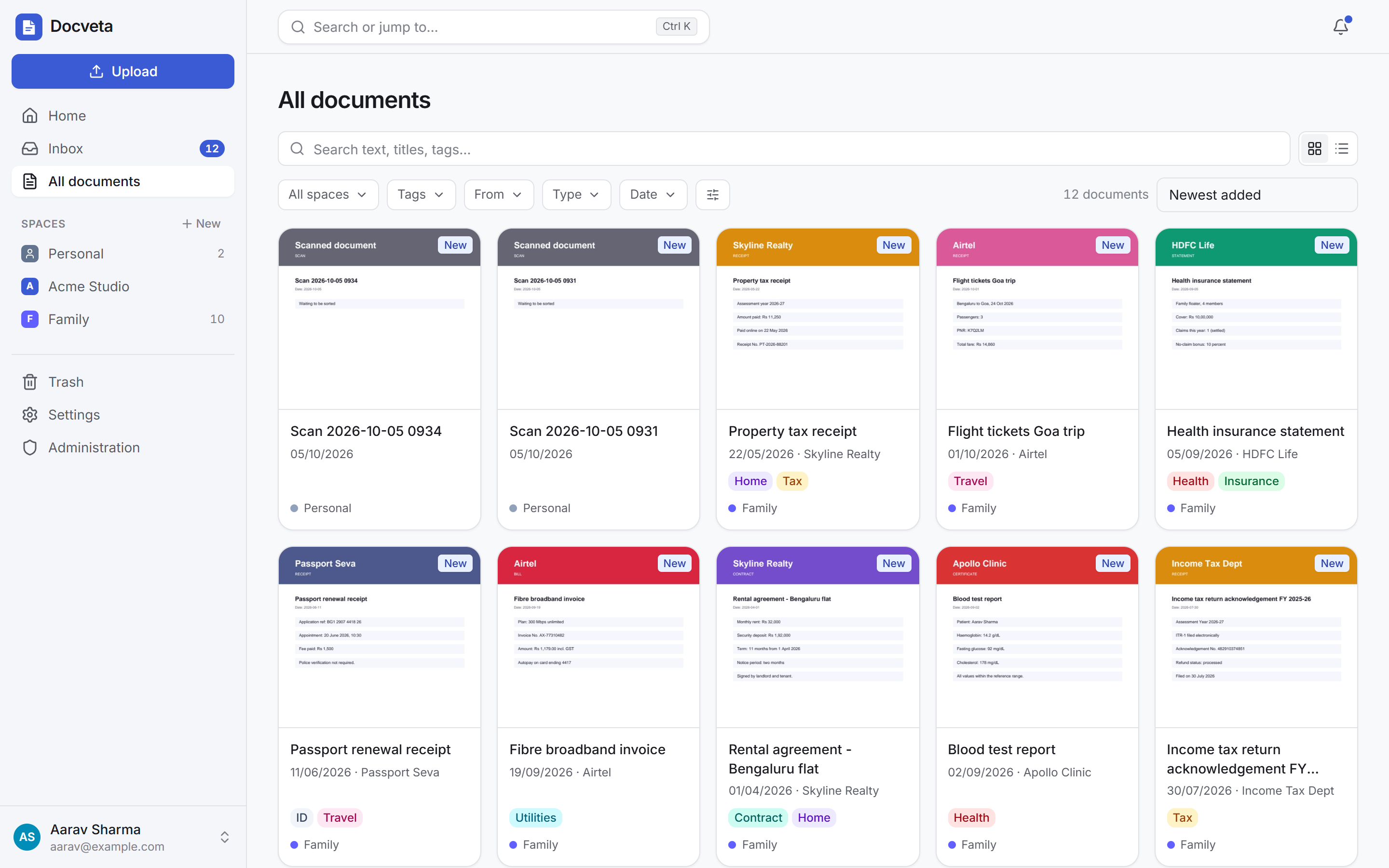The height and width of the screenshot is (868, 1389).
Task: Click Insurance tag on Health insurance statement
Action: [1251, 481]
